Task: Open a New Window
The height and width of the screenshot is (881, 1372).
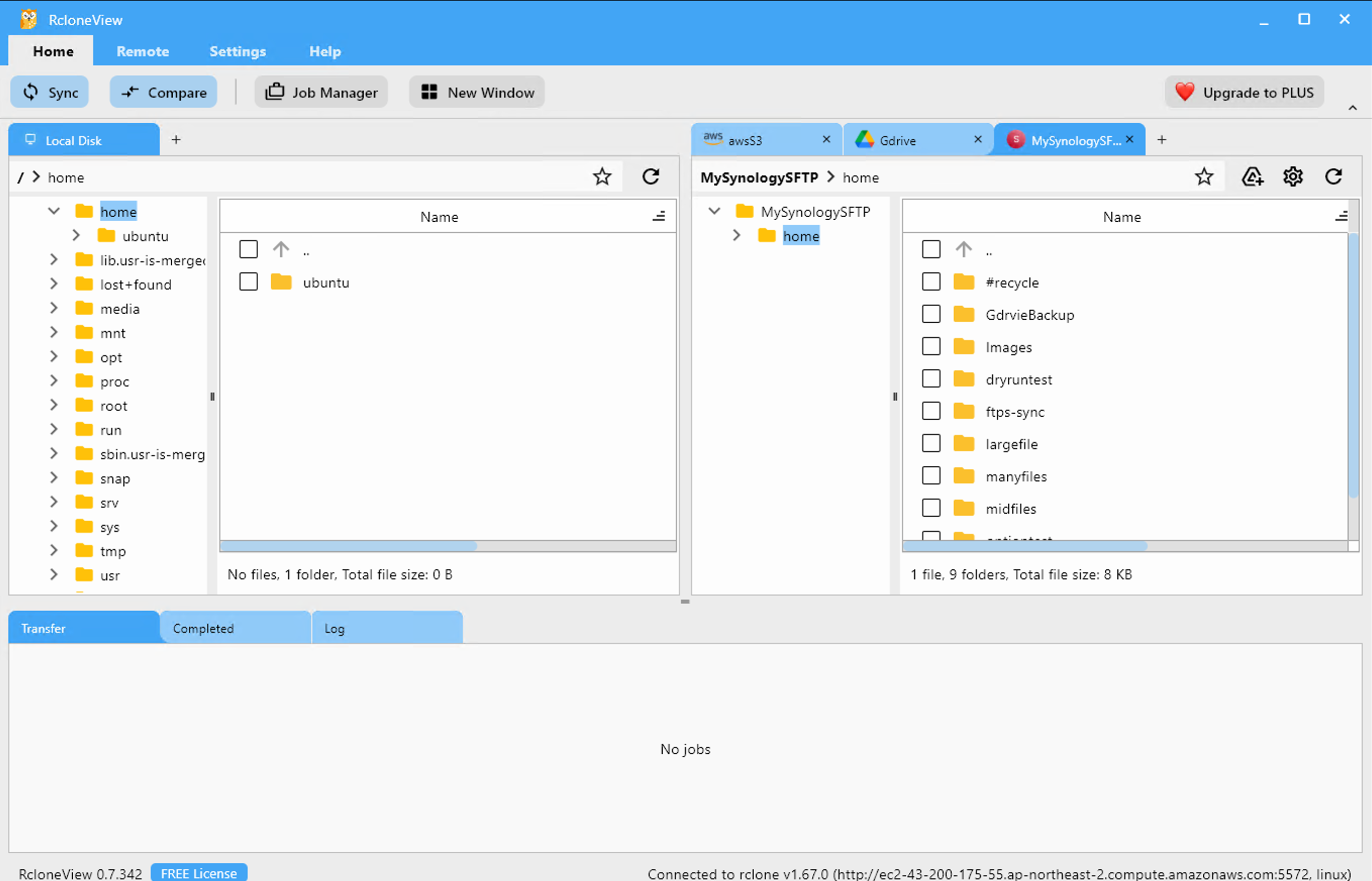Action: (476, 91)
